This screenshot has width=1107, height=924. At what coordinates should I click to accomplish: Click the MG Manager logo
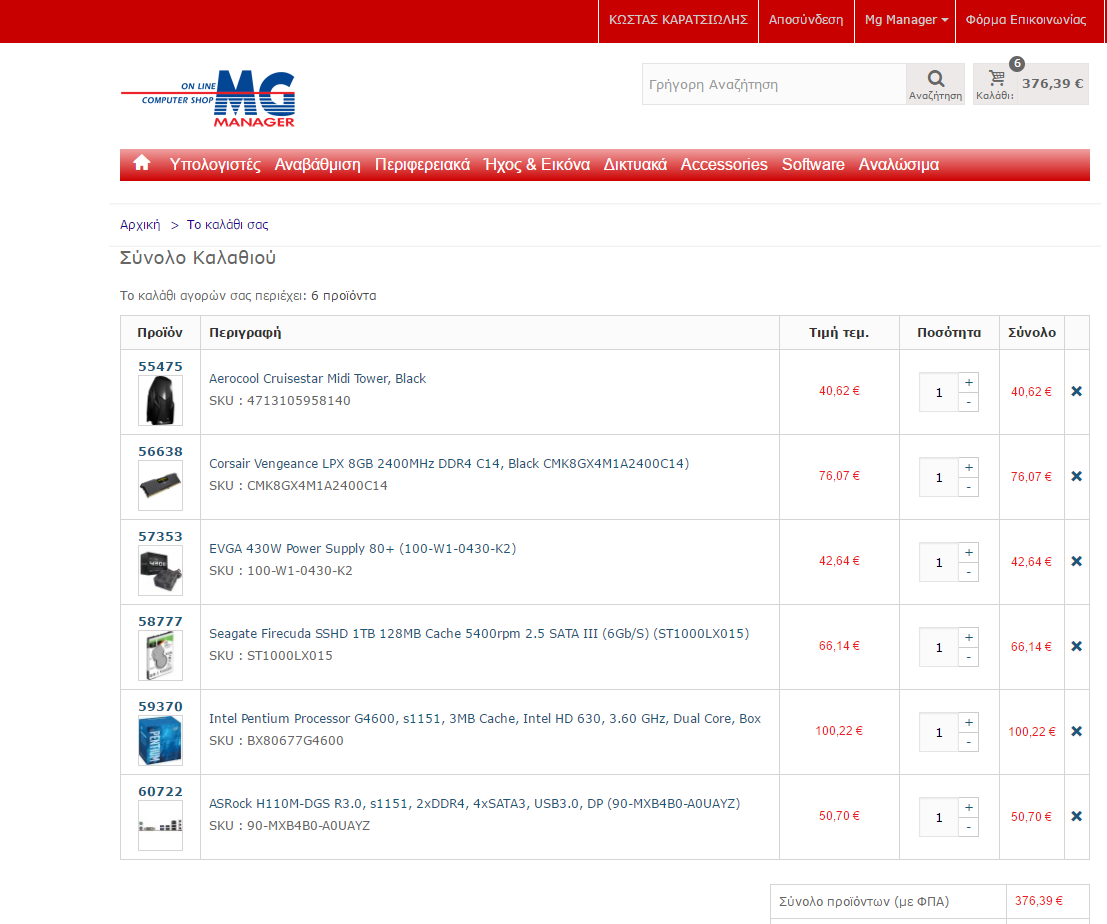(208, 98)
